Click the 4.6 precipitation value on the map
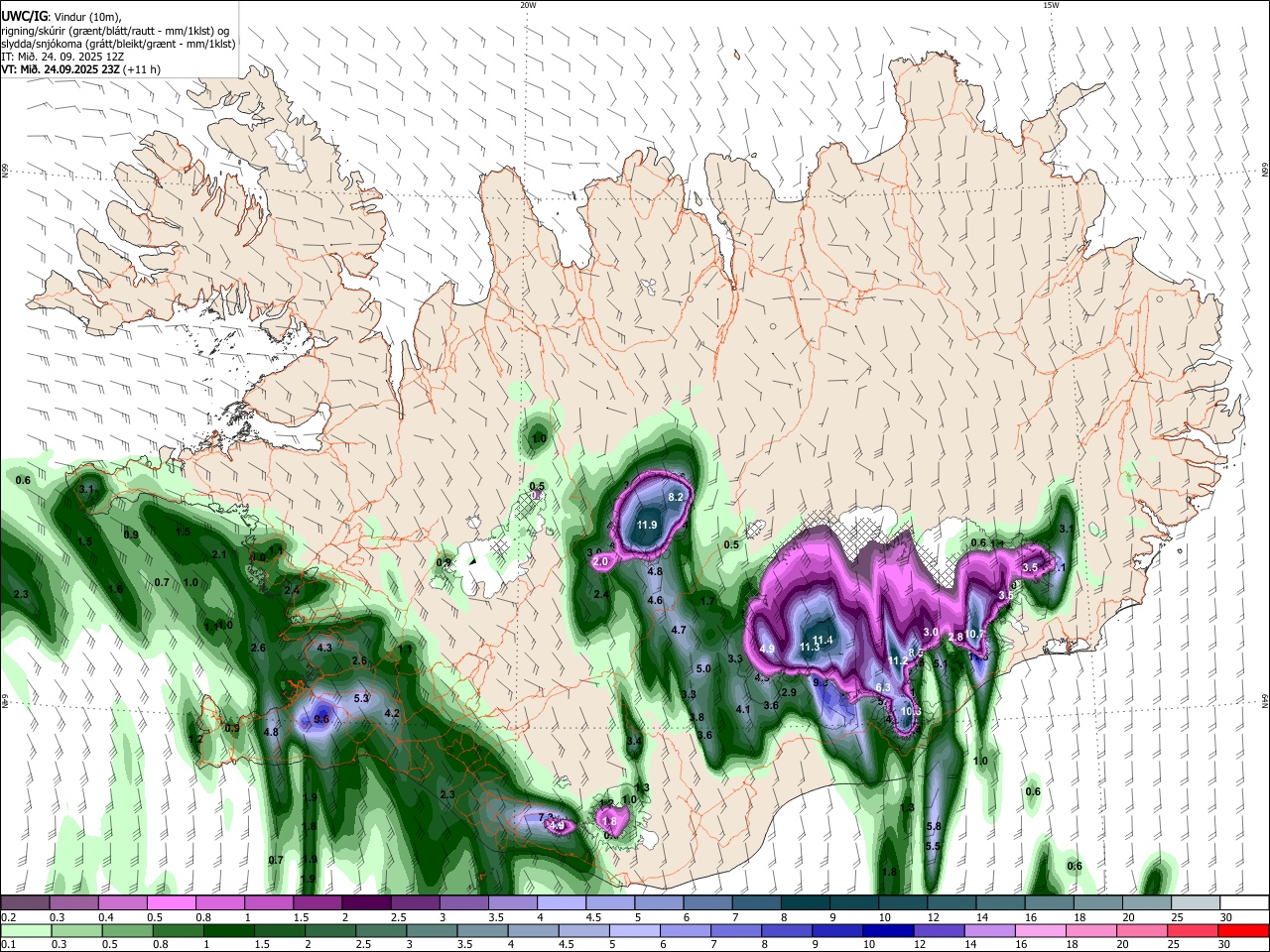This screenshot has height=952, width=1270. 655,600
